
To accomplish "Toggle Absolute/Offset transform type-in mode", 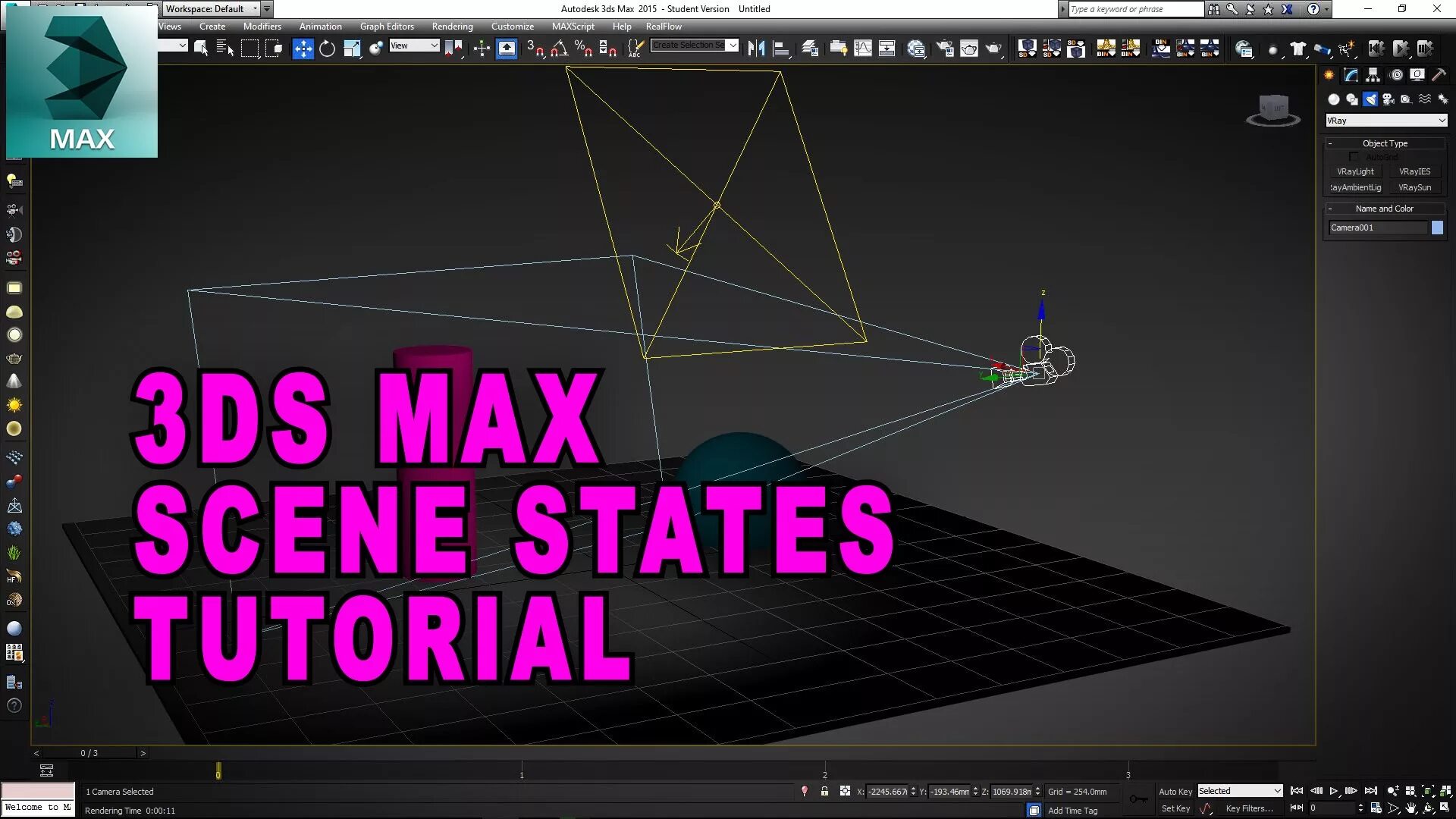I will tap(845, 791).
